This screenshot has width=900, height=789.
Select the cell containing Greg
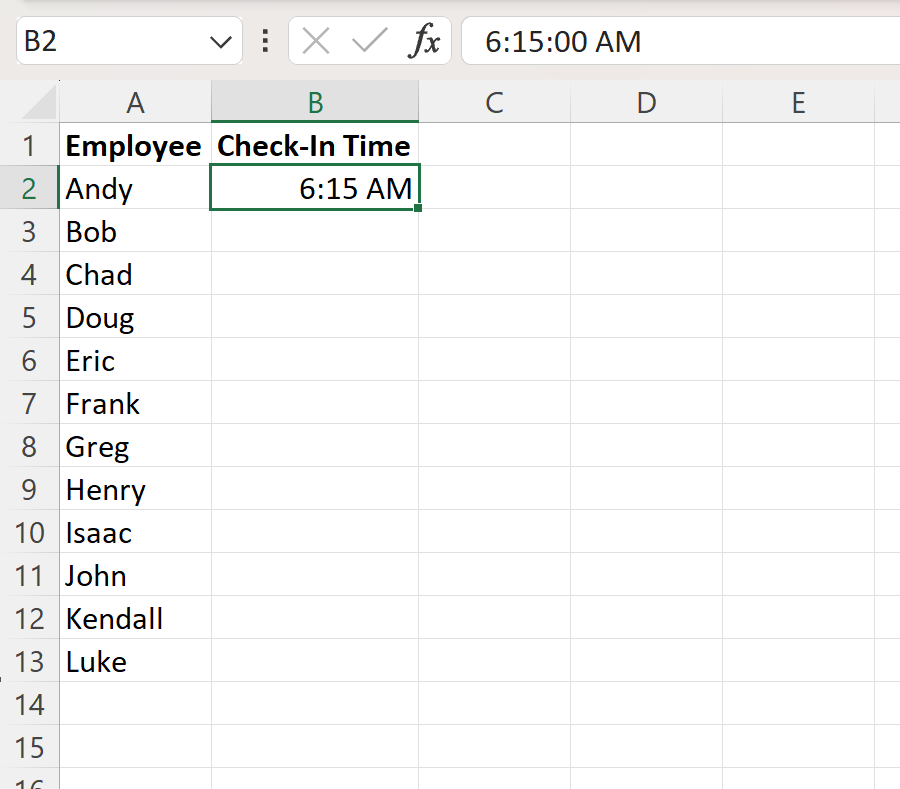coord(135,446)
